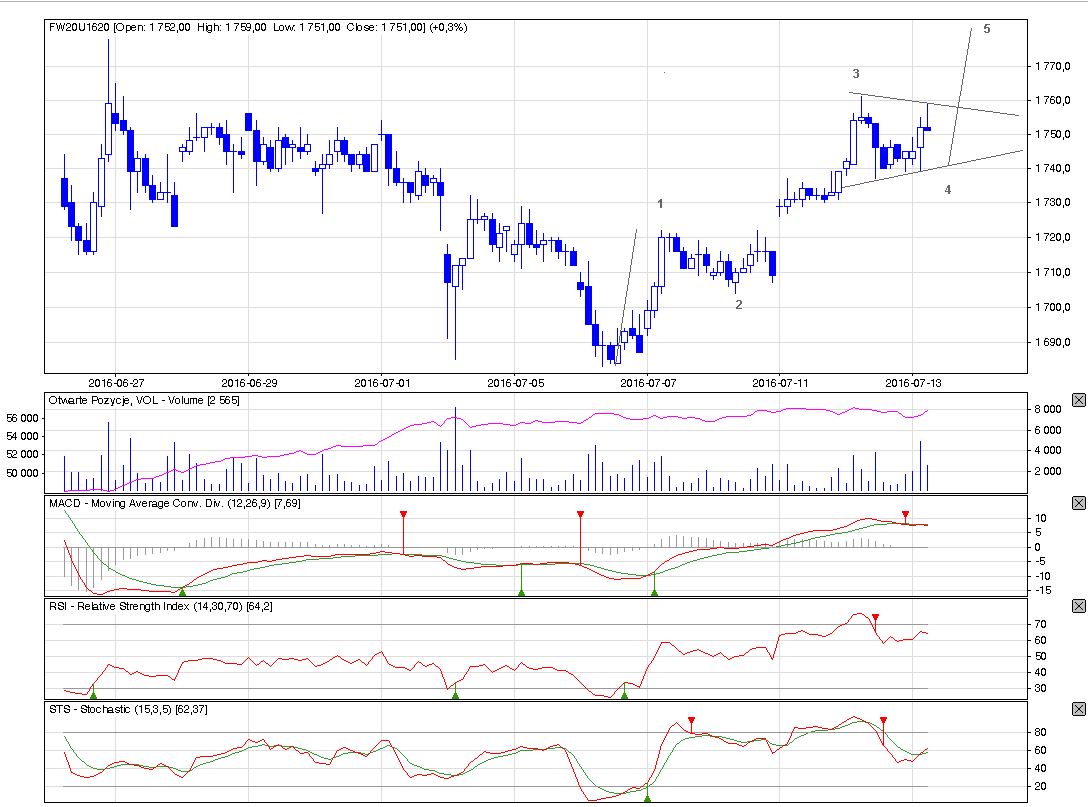Click the red sell marker in RSI panel
Image resolution: width=1088 pixels, height=807 pixels.
[875, 618]
